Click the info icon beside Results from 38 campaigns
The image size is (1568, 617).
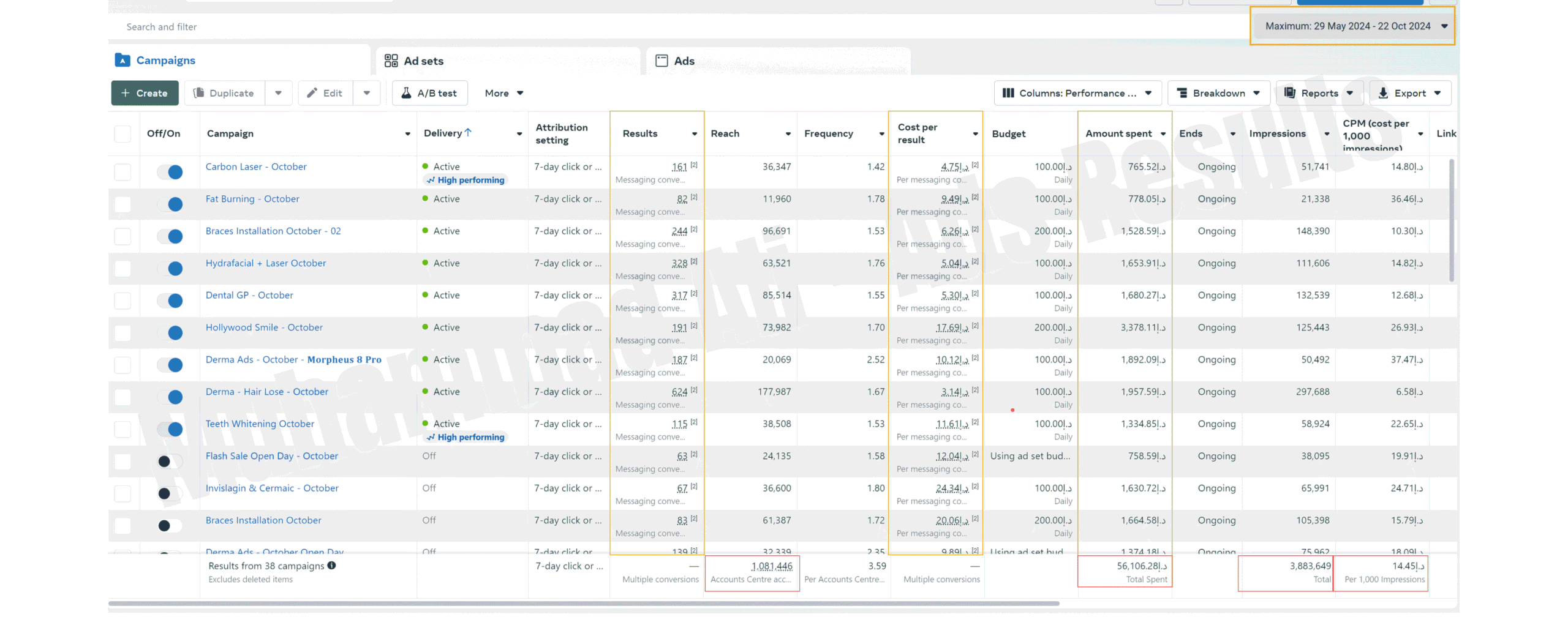(x=331, y=566)
